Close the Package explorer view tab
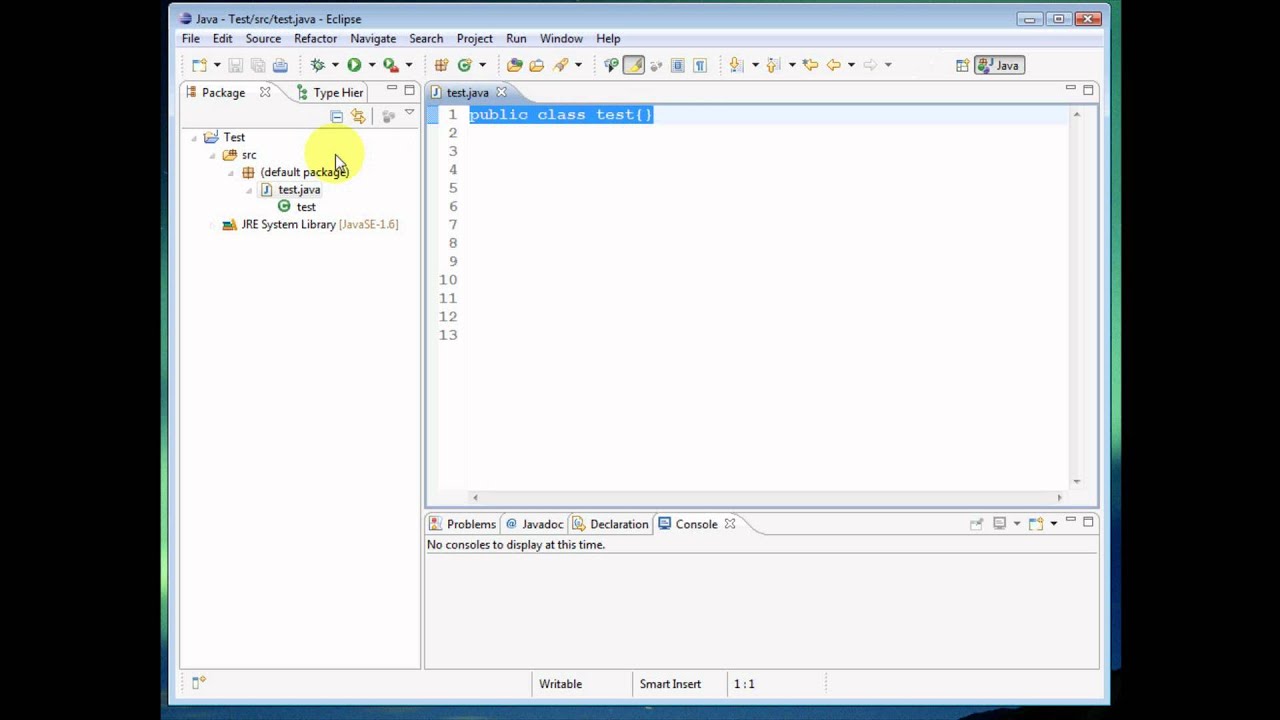This screenshot has width=1280, height=720. [265, 92]
